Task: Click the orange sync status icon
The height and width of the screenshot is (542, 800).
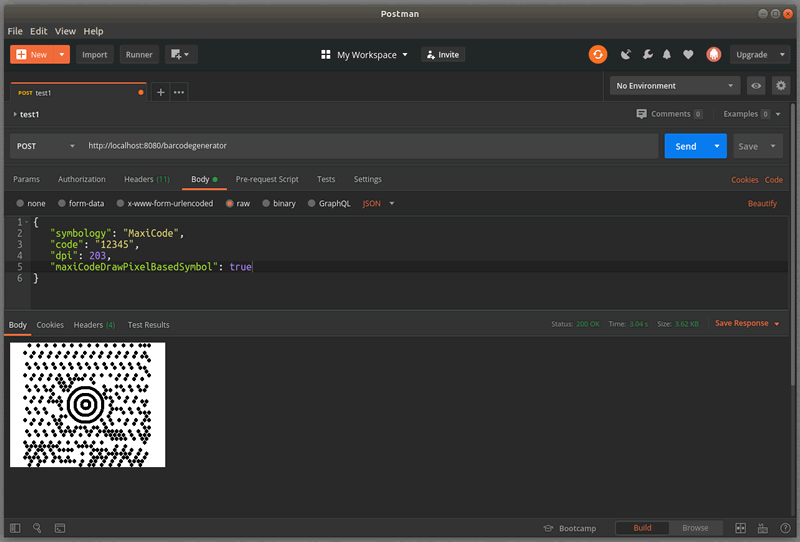Action: [x=598, y=55]
